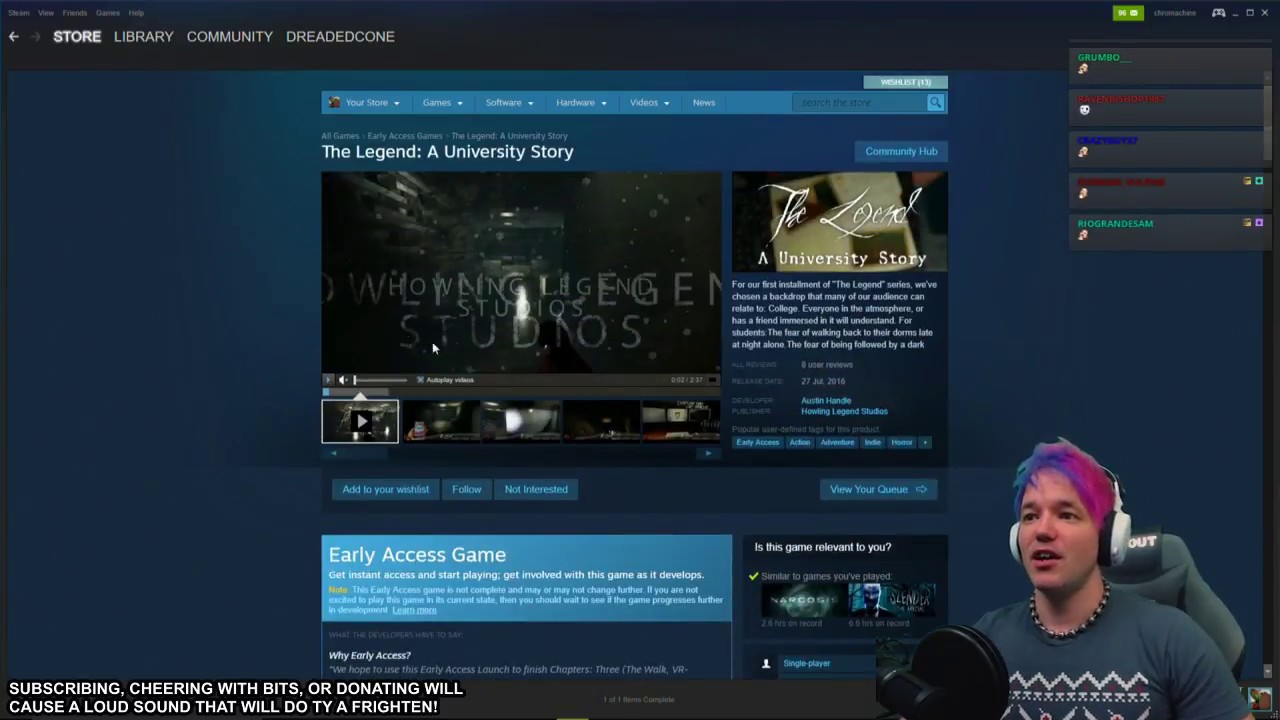Open the green notifications inbox
This screenshot has width=1280, height=720.
[x=1128, y=13]
